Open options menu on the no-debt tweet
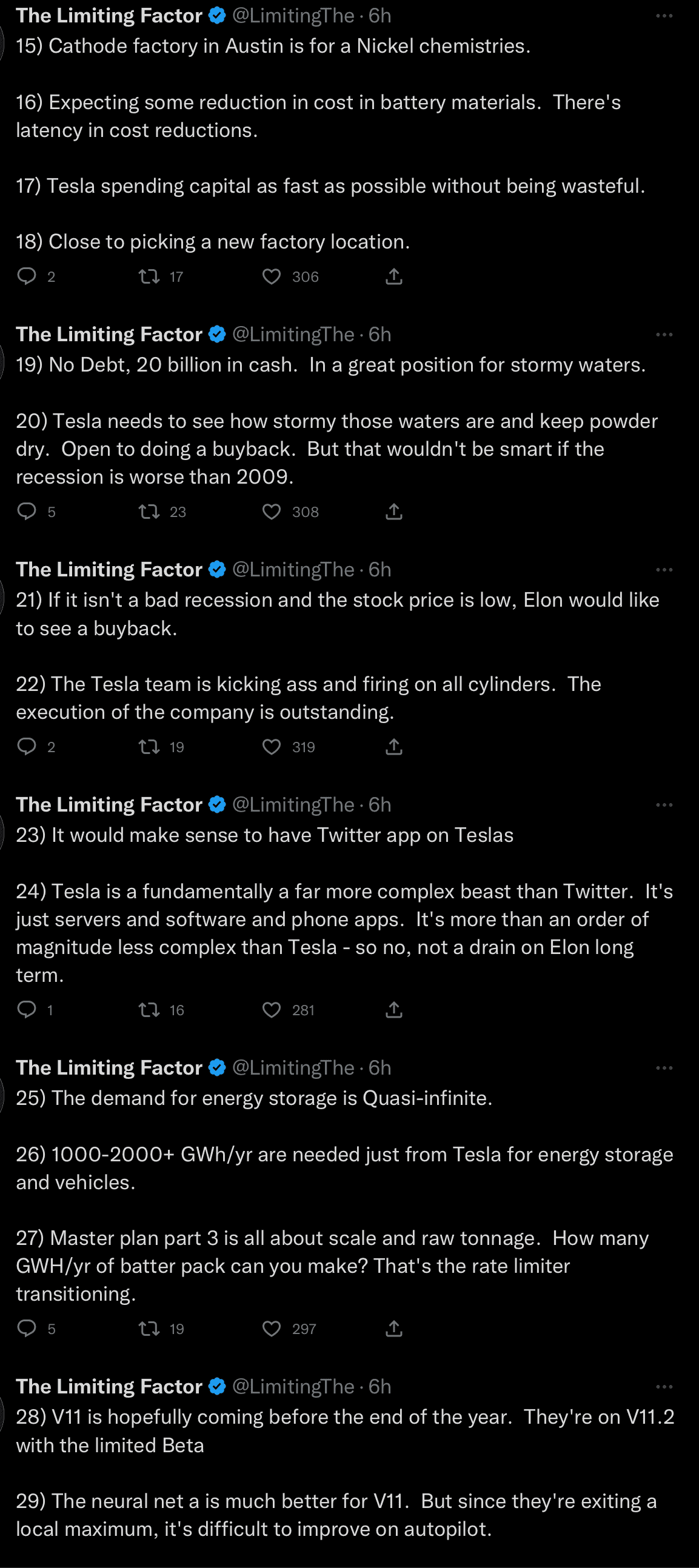Viewport: 699px width, 1568px height. pos(664,334)
